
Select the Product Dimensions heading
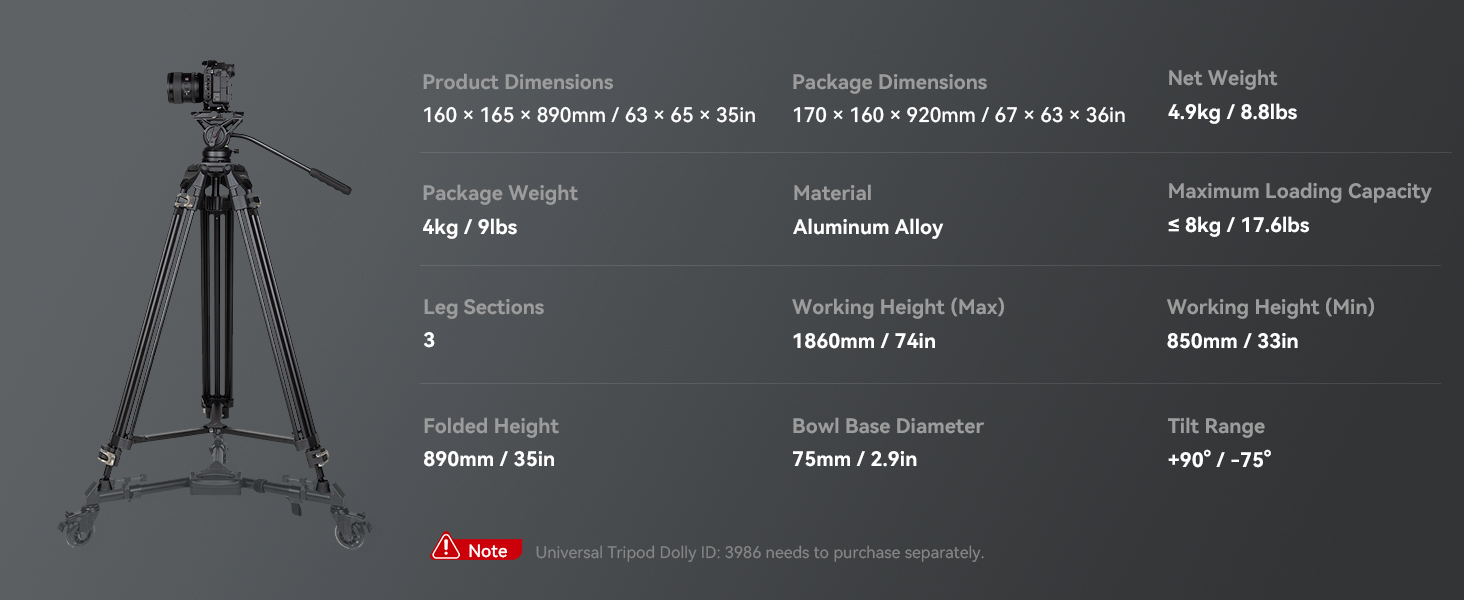pyautogui.click(x=517, y=82)
